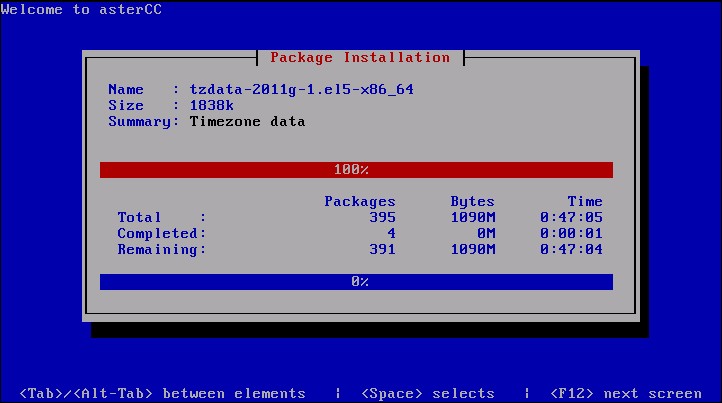Click the Time column header
This screenshot has height=403, width=722.
pyautogui.click(x=585, y=201)
